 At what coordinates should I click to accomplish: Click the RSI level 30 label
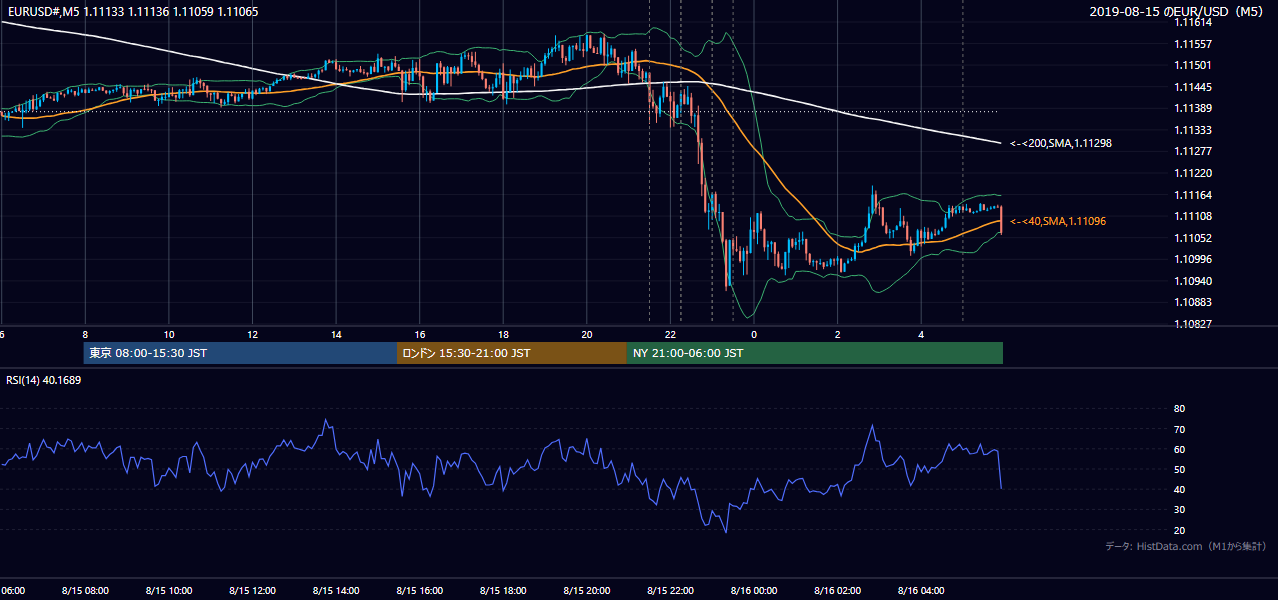click(1179, 510)
